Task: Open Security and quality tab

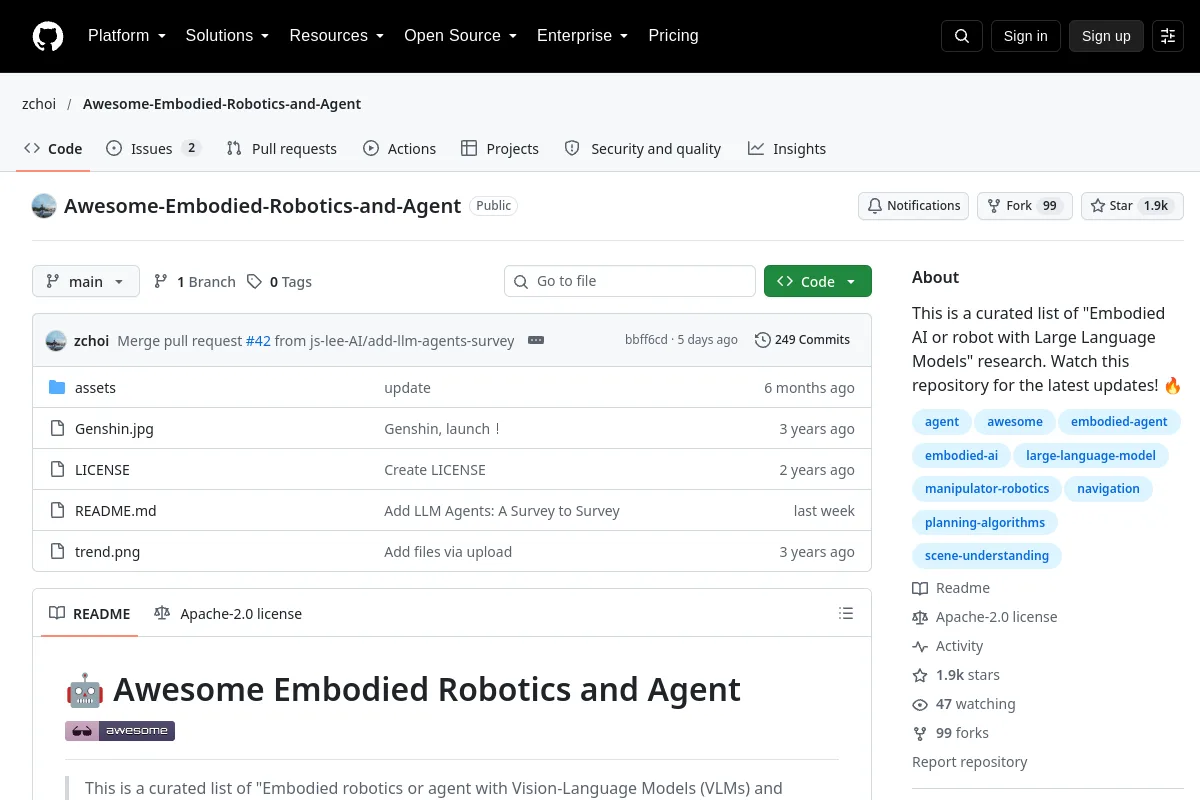Action: coord(642,149)
